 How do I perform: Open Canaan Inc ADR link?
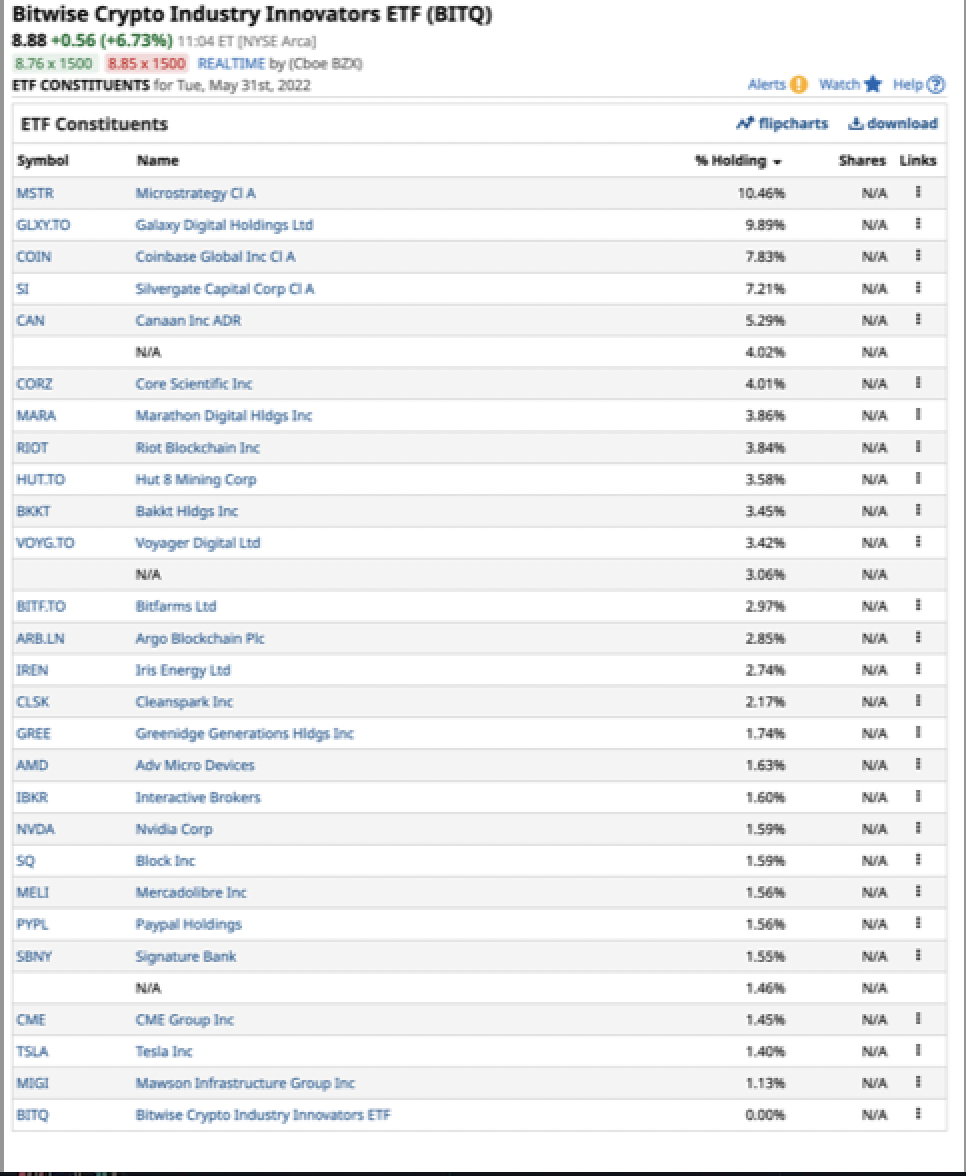click(x=188, y=320)
